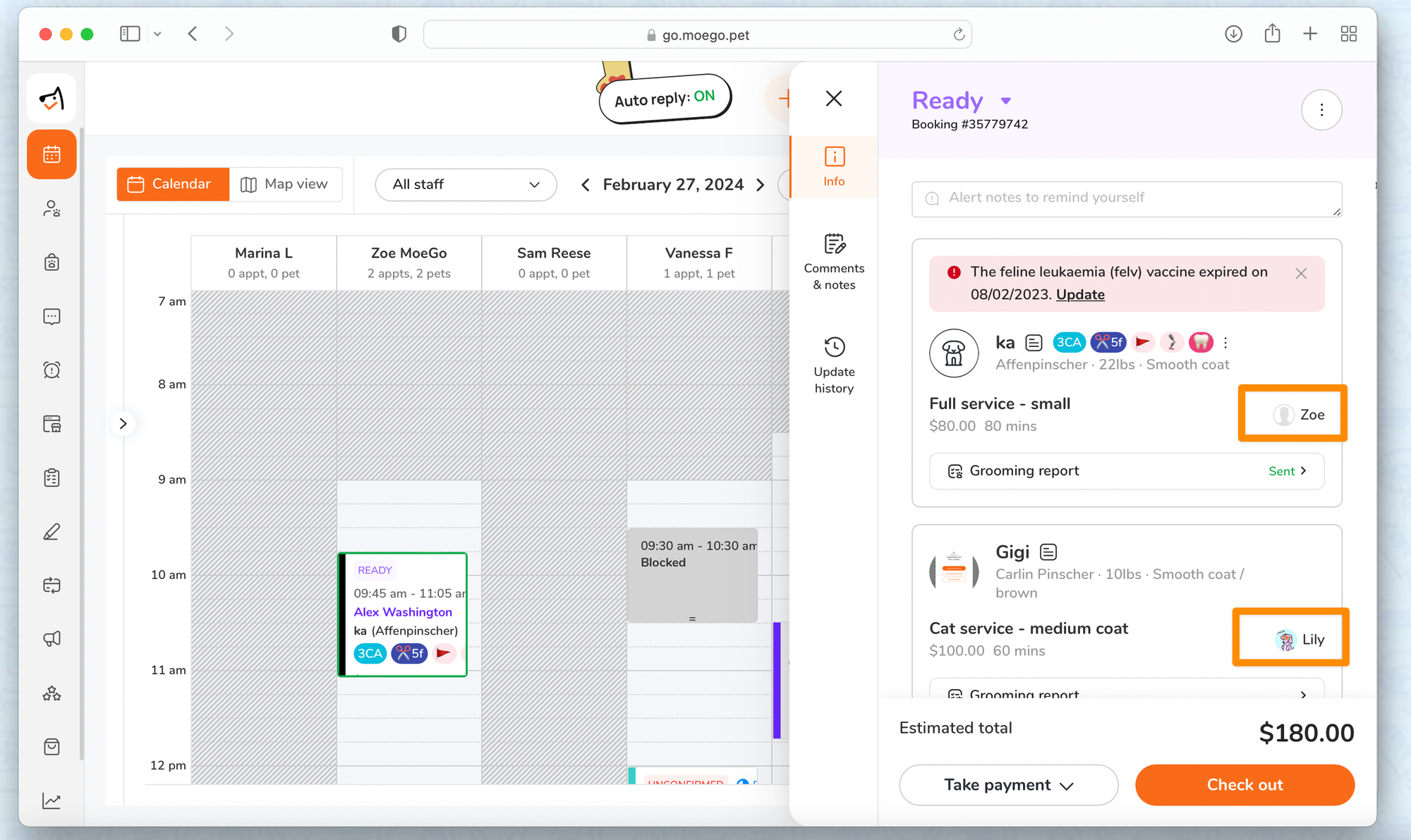The image size is (1411, 840).
Task: Open the Comments & notes tab
Action: 834,262
